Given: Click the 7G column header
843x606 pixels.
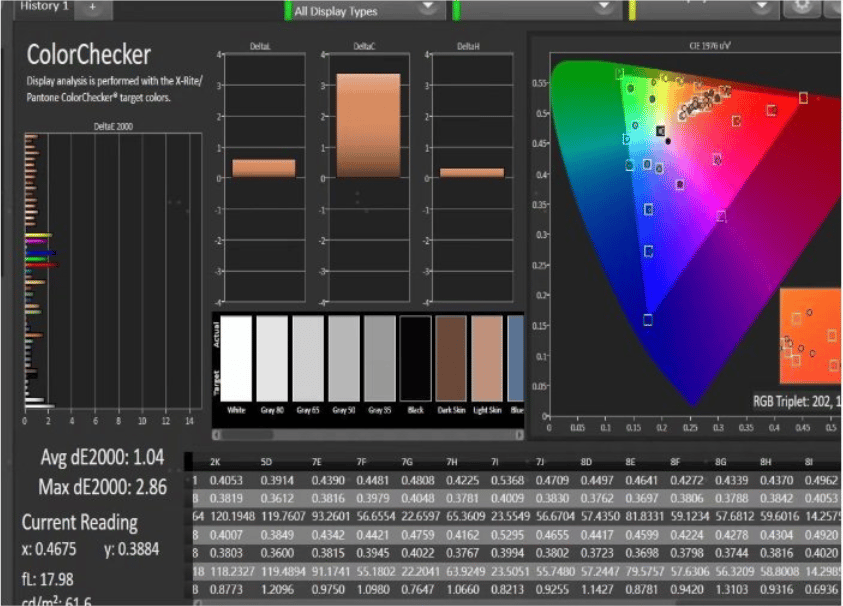Looking at the screenshot, I should point(407,462).
